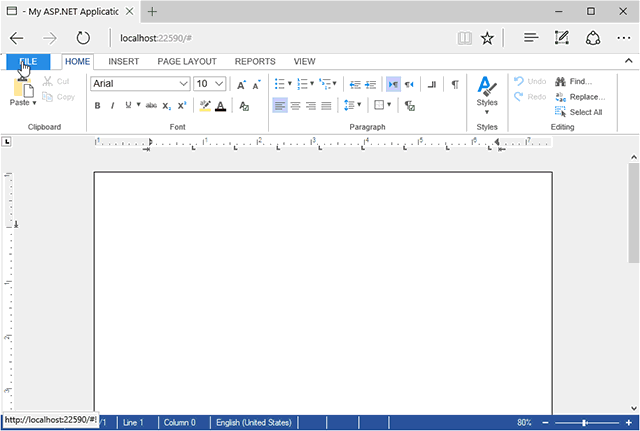The image size is (640, 431).
Task: Click the line spacing icon
Action: coord(349,105)
